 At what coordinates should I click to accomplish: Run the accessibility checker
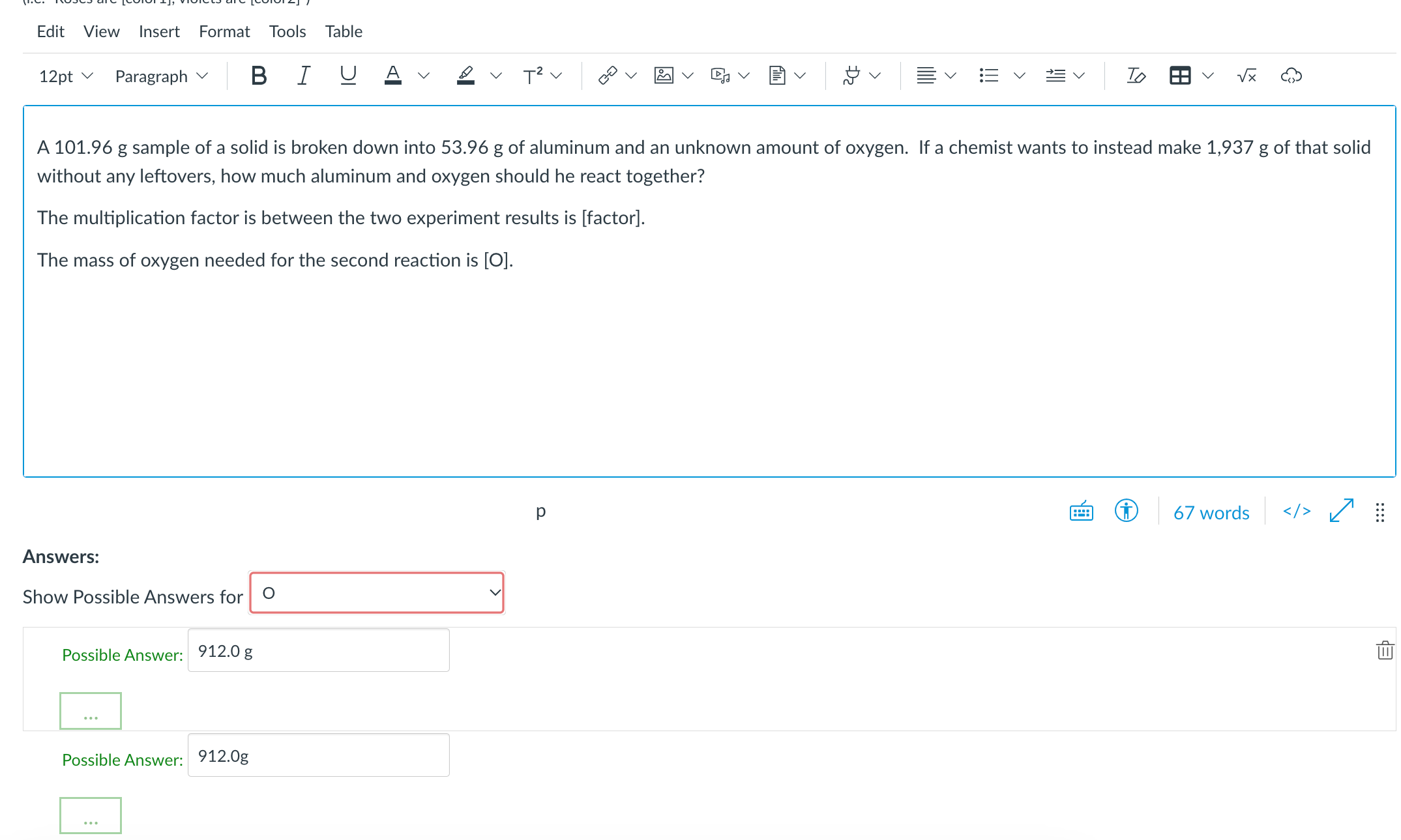click(x=1126, y=512)
